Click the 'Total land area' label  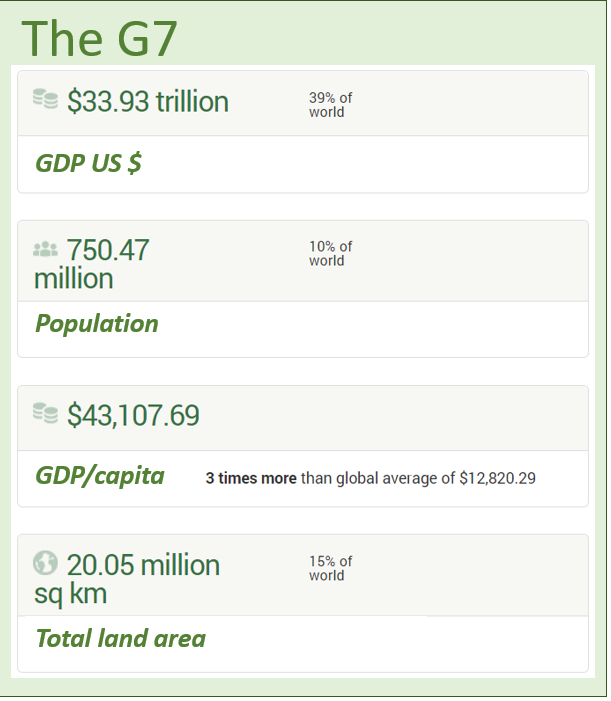point(120,638)
